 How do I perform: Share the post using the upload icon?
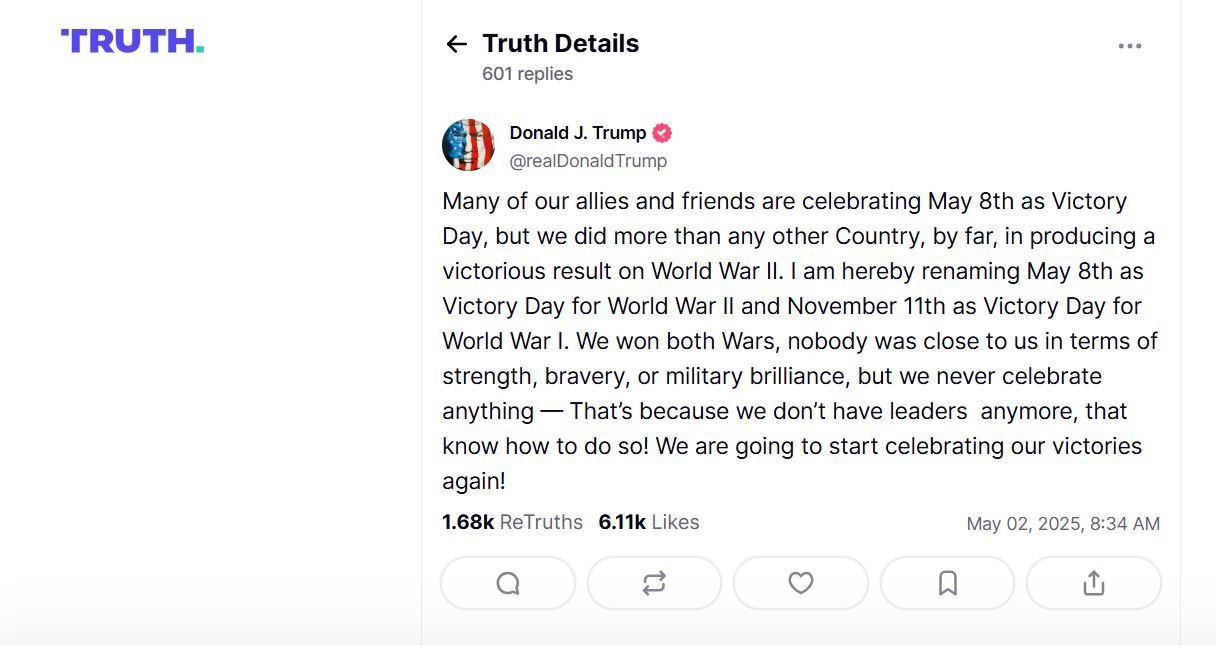pos(1094,583)
